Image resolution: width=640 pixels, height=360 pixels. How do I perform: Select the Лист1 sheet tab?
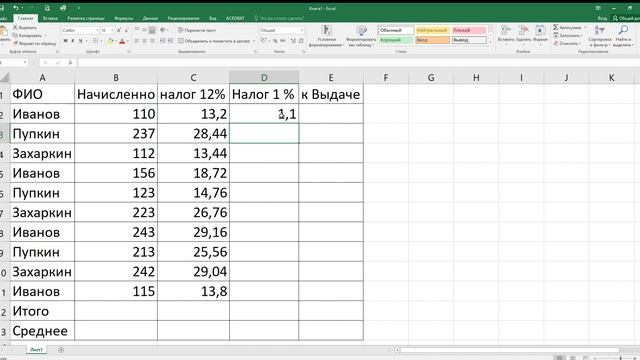point(36,350)
